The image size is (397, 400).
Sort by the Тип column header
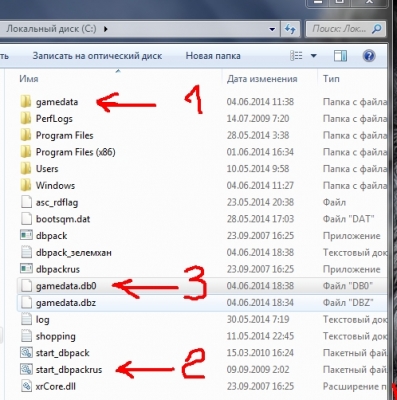331,79
